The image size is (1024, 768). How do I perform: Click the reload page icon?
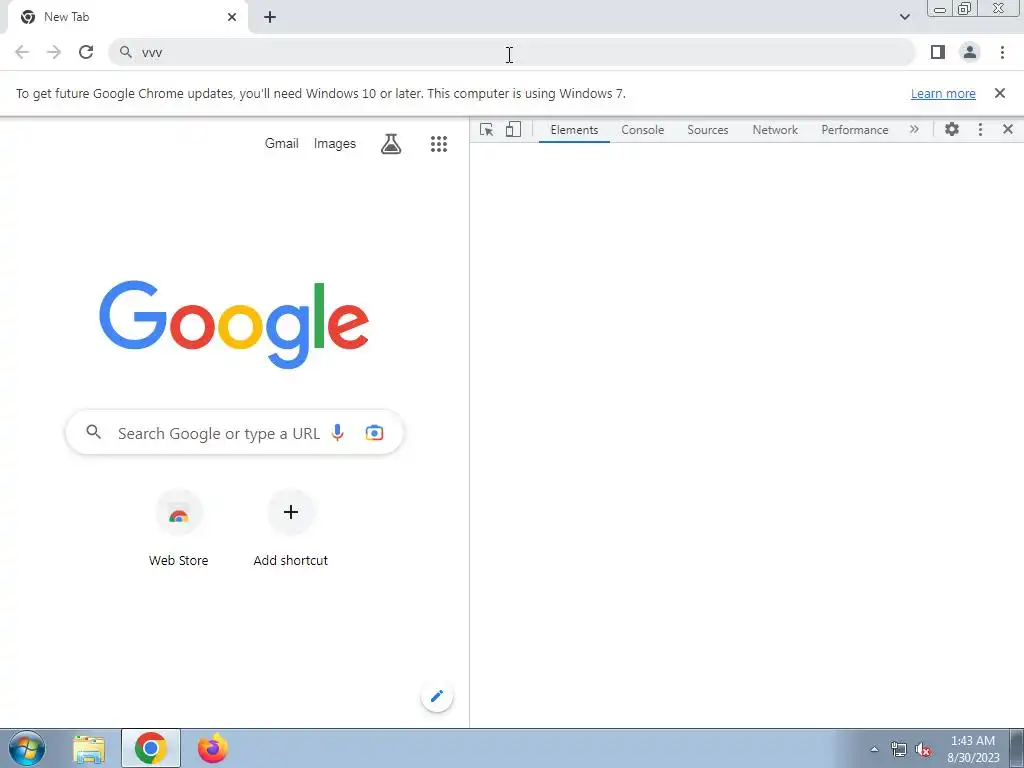pyautogui.click(x=86, y=52)
